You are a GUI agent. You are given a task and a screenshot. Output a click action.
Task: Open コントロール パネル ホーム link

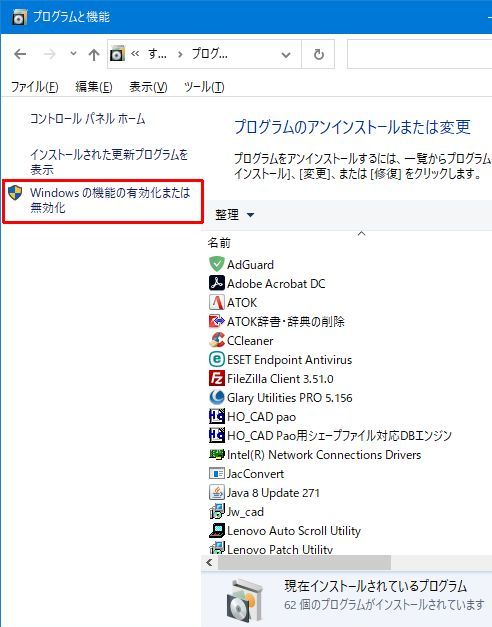click(x=88, y=118)
